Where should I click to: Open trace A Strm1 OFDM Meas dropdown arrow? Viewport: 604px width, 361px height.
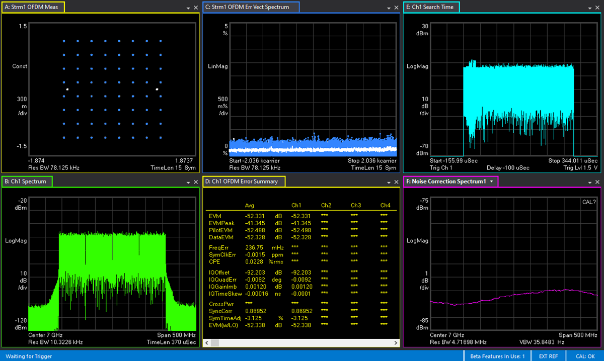pyautogui.click(x=188, y=8)
